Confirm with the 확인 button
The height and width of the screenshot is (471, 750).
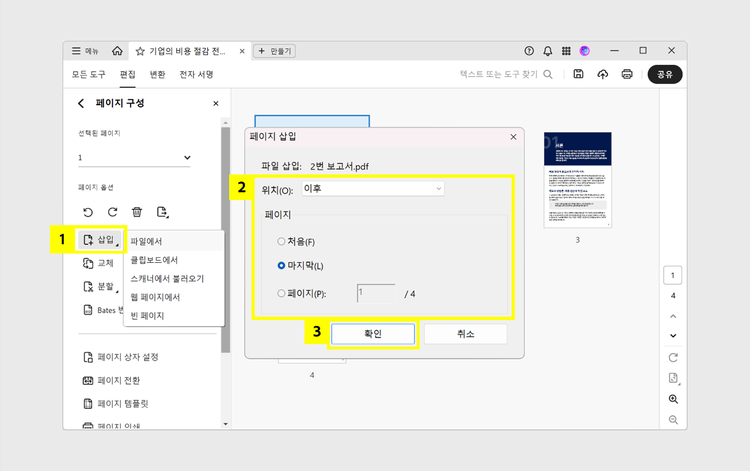point(373,334)
